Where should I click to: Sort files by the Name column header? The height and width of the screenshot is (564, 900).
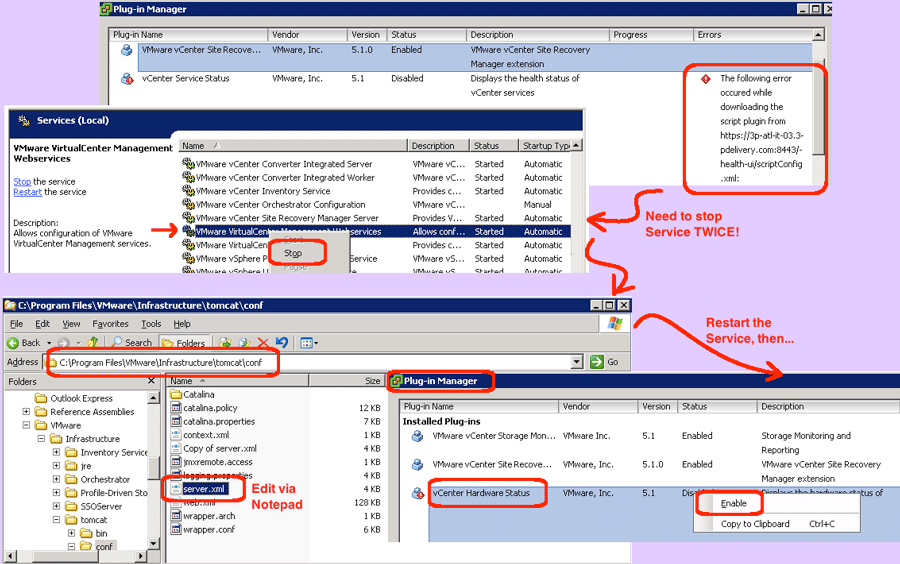click(x=238, y=380)
